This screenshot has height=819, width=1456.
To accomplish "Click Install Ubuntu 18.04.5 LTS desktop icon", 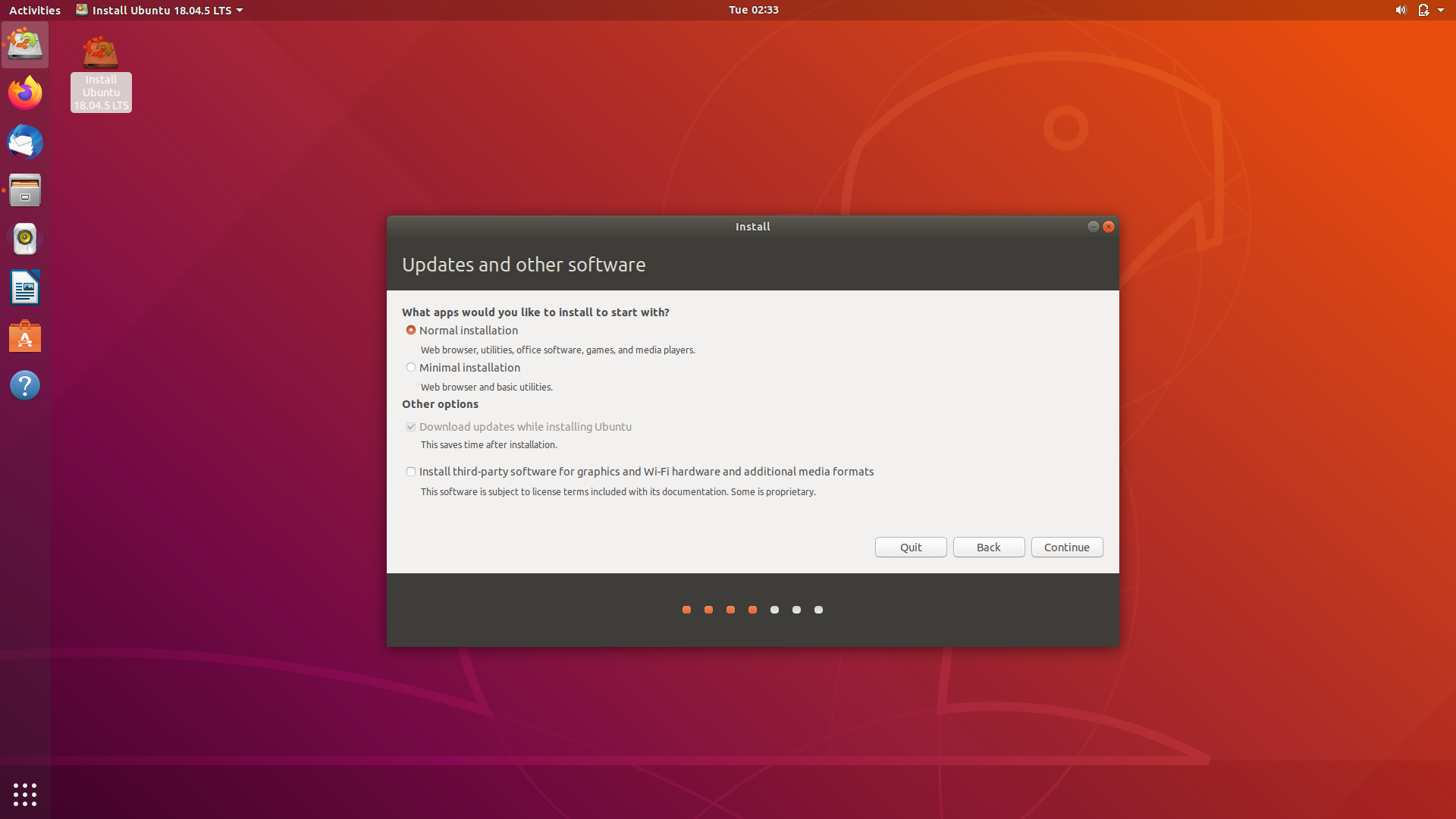I will point(101,74).
